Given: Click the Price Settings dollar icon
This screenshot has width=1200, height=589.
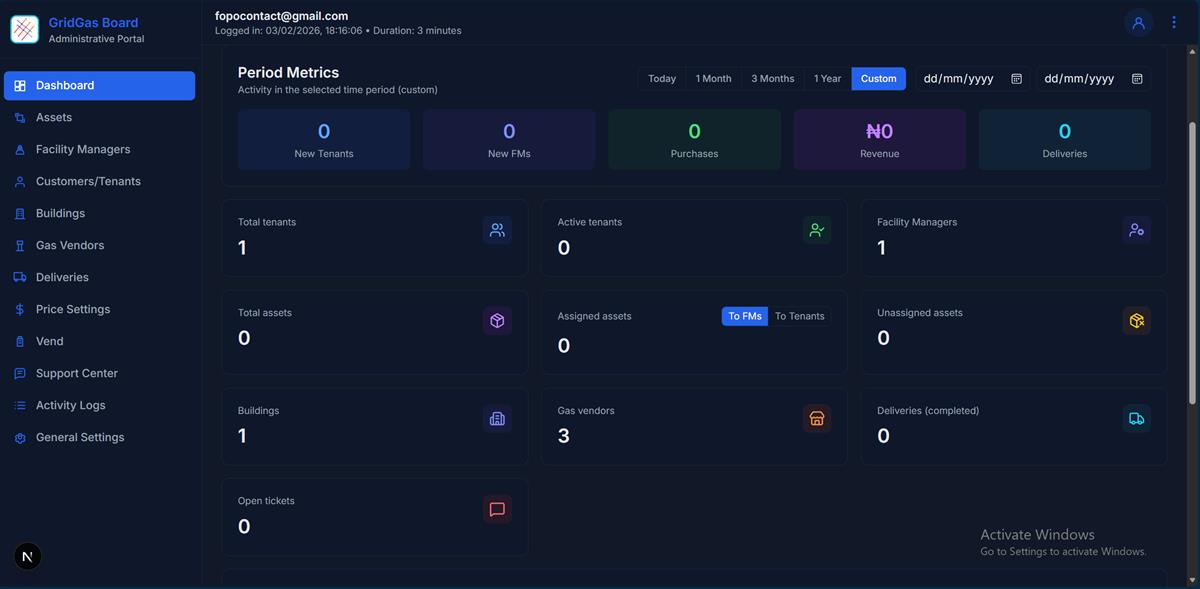Looking at the screenshot, I should point(20,310).
